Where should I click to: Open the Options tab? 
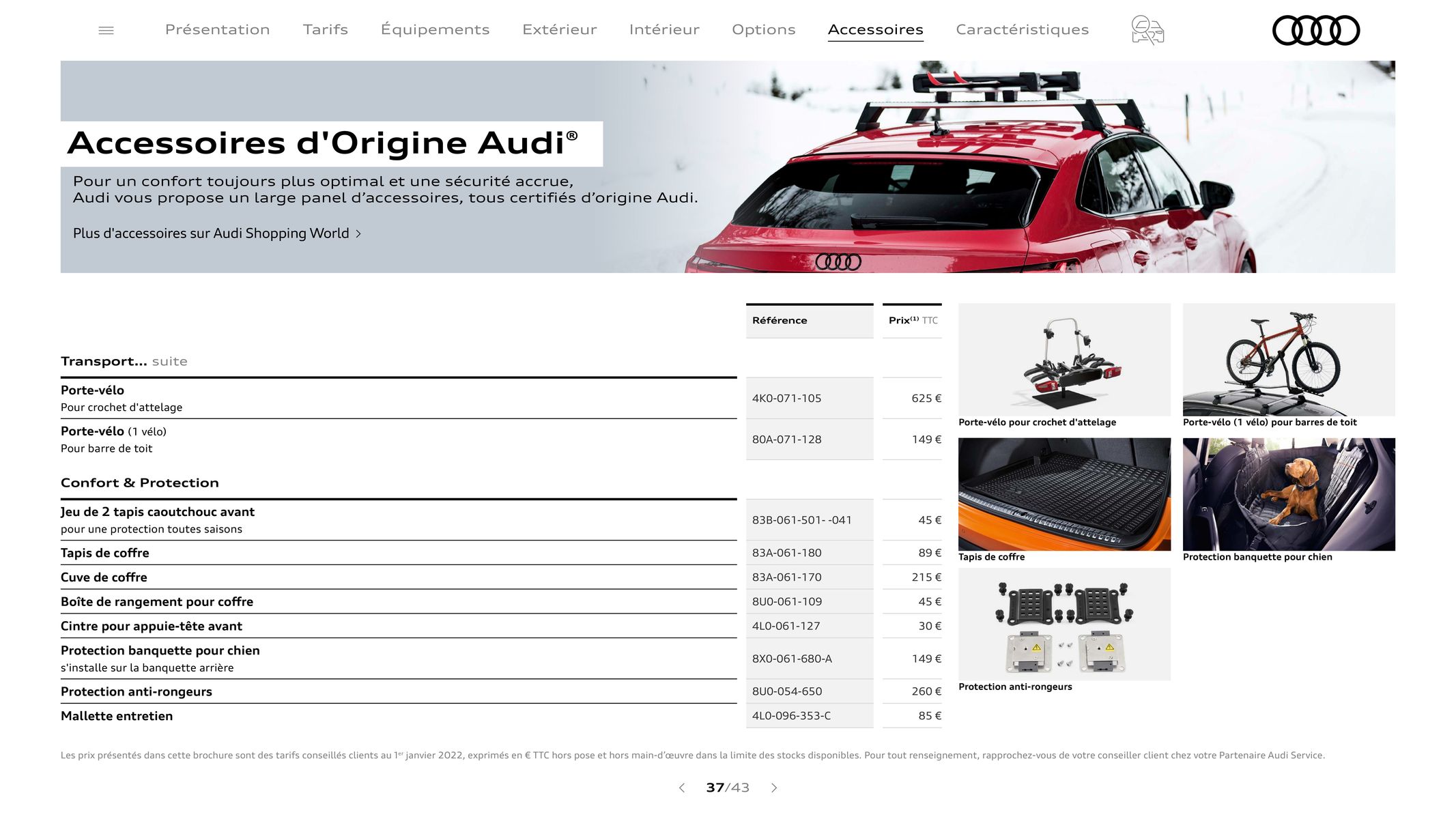(x=764, y=29)
